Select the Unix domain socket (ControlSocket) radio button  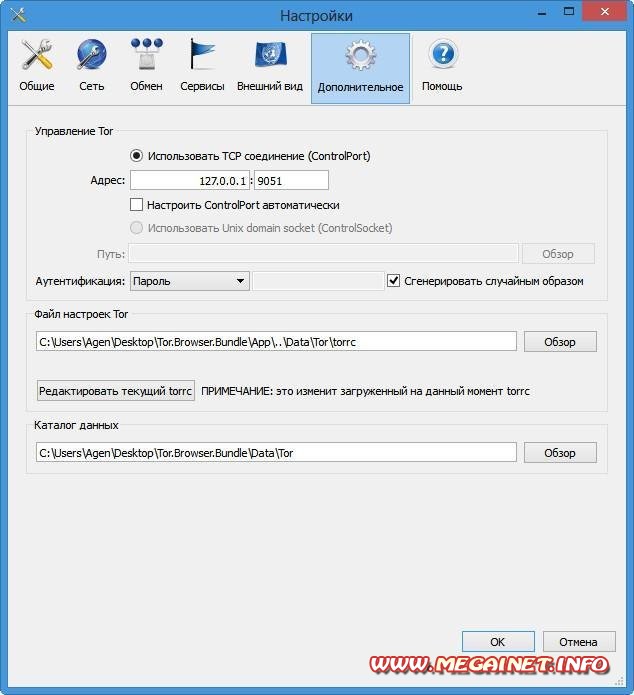pos(136,228)
